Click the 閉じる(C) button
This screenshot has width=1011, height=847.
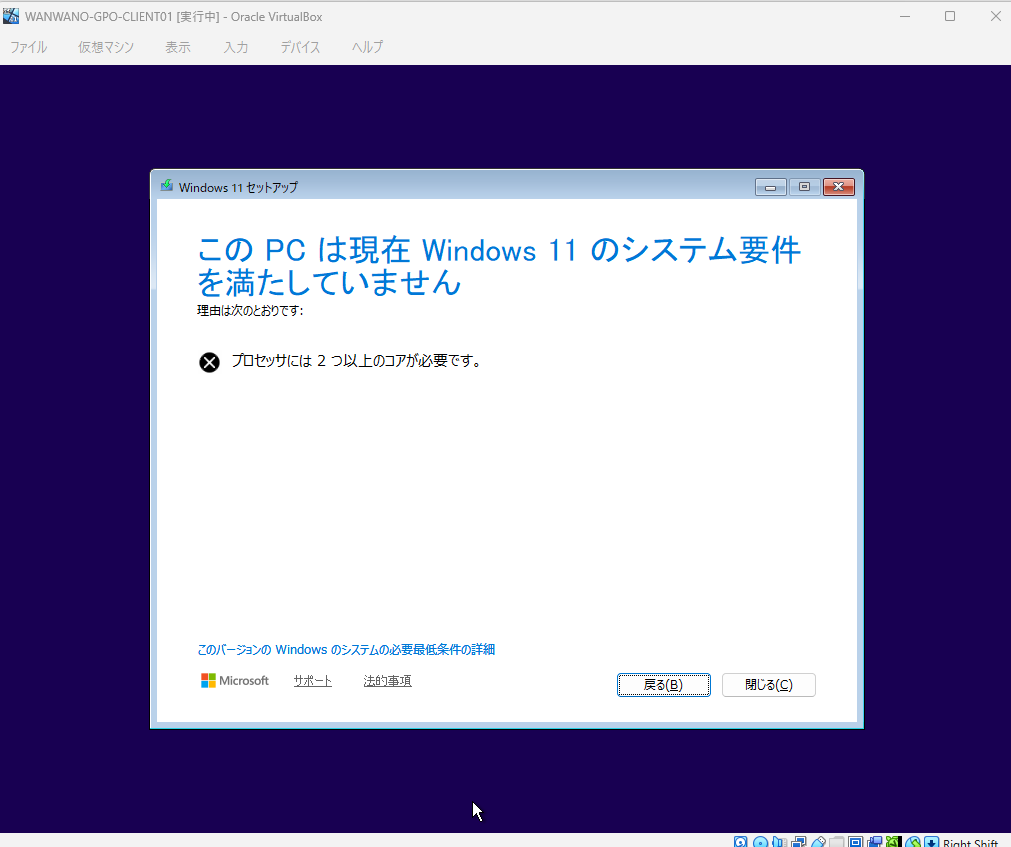coord(769,685)
